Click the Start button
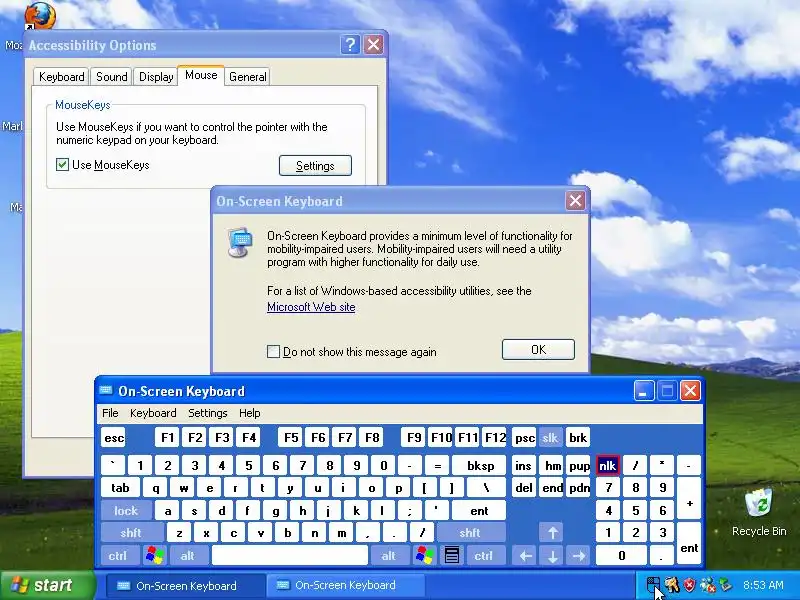 pyautogui.click(x=47, y=585)
